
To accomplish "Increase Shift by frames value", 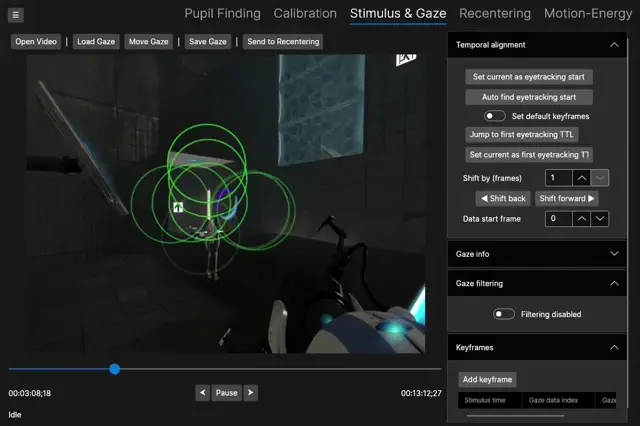I will [x=582, y=178].
